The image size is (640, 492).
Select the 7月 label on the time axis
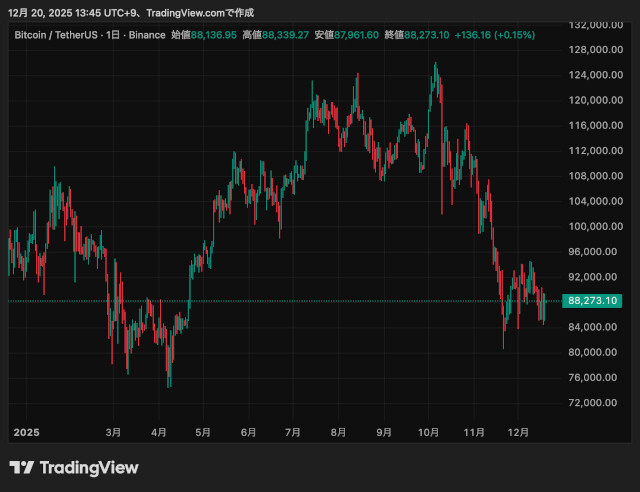[x=293, y=432]
